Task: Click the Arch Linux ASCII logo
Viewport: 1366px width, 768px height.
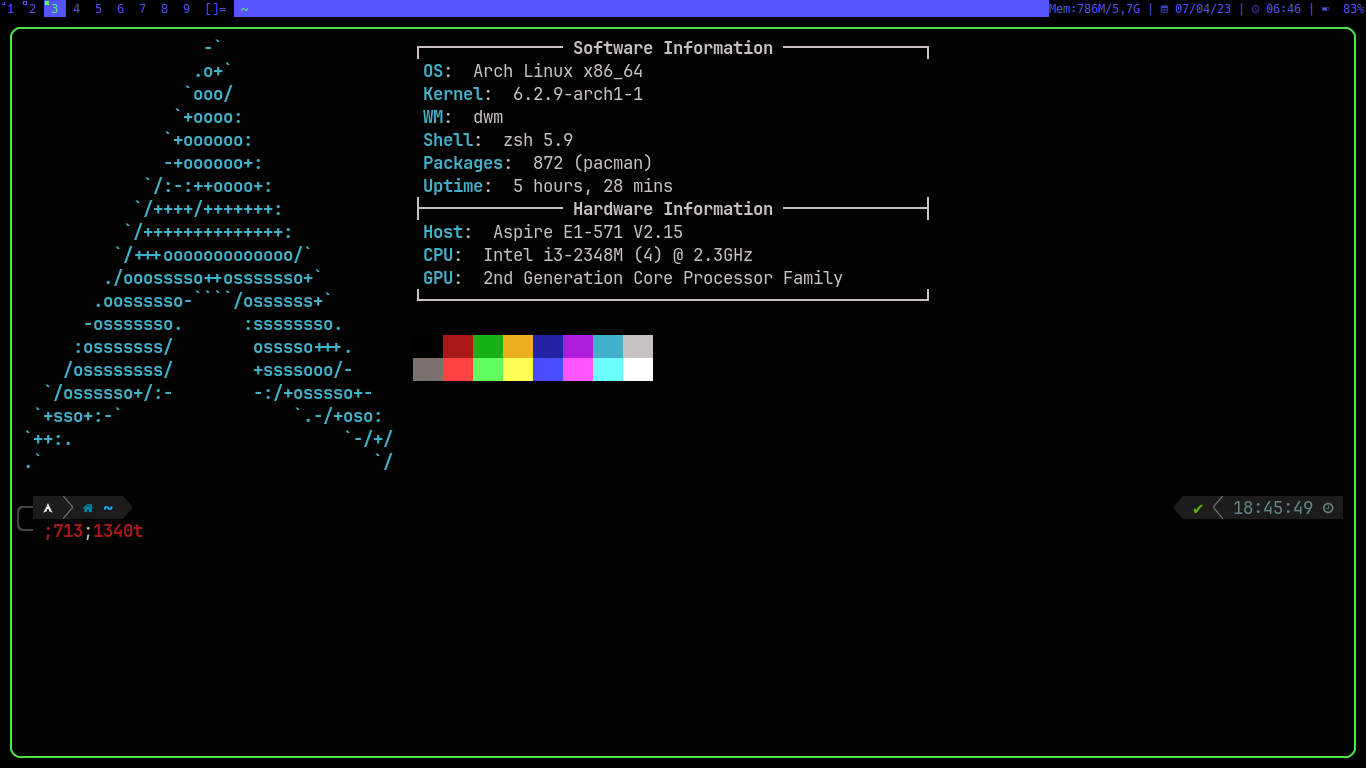Action: [x=208, y=255]
